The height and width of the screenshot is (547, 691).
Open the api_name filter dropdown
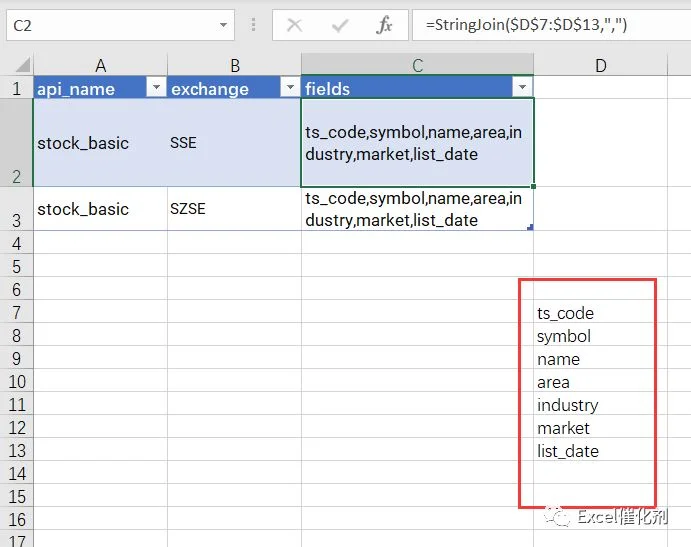point(156,87)
